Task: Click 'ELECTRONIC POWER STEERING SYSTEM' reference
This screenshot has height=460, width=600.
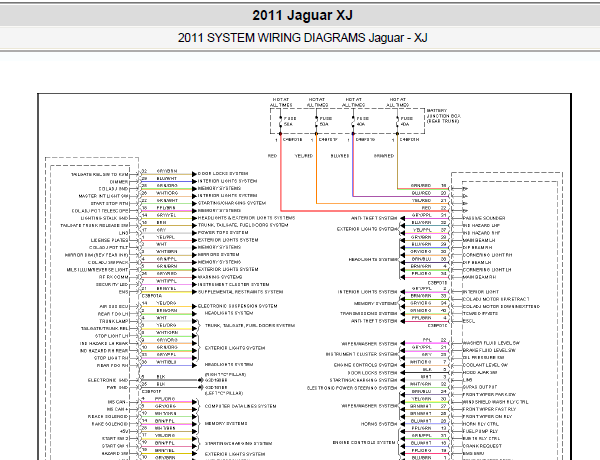Action: (352, 388)
